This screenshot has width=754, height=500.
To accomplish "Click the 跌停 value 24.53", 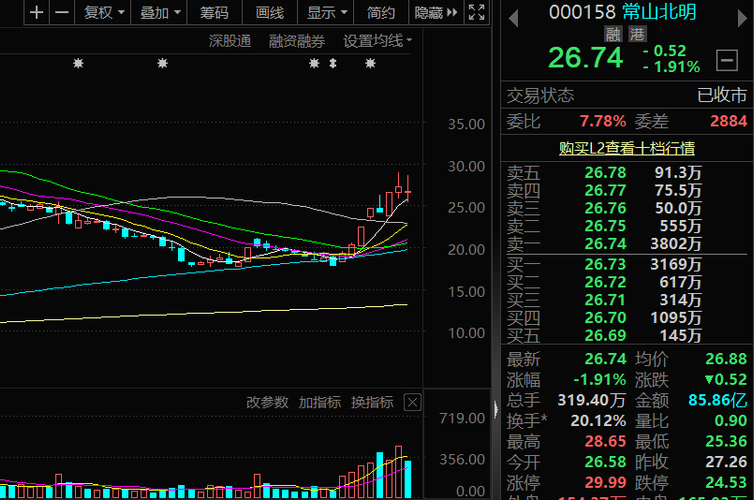I will tap(726, 483).
